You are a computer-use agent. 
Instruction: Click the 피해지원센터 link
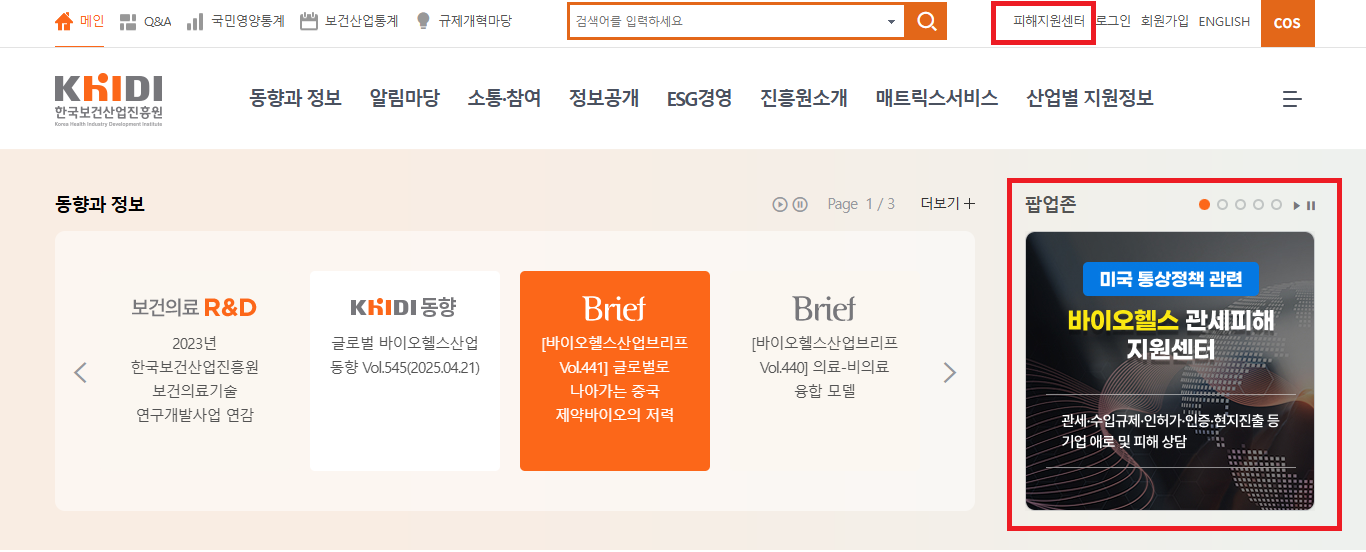coord(1048,21)
